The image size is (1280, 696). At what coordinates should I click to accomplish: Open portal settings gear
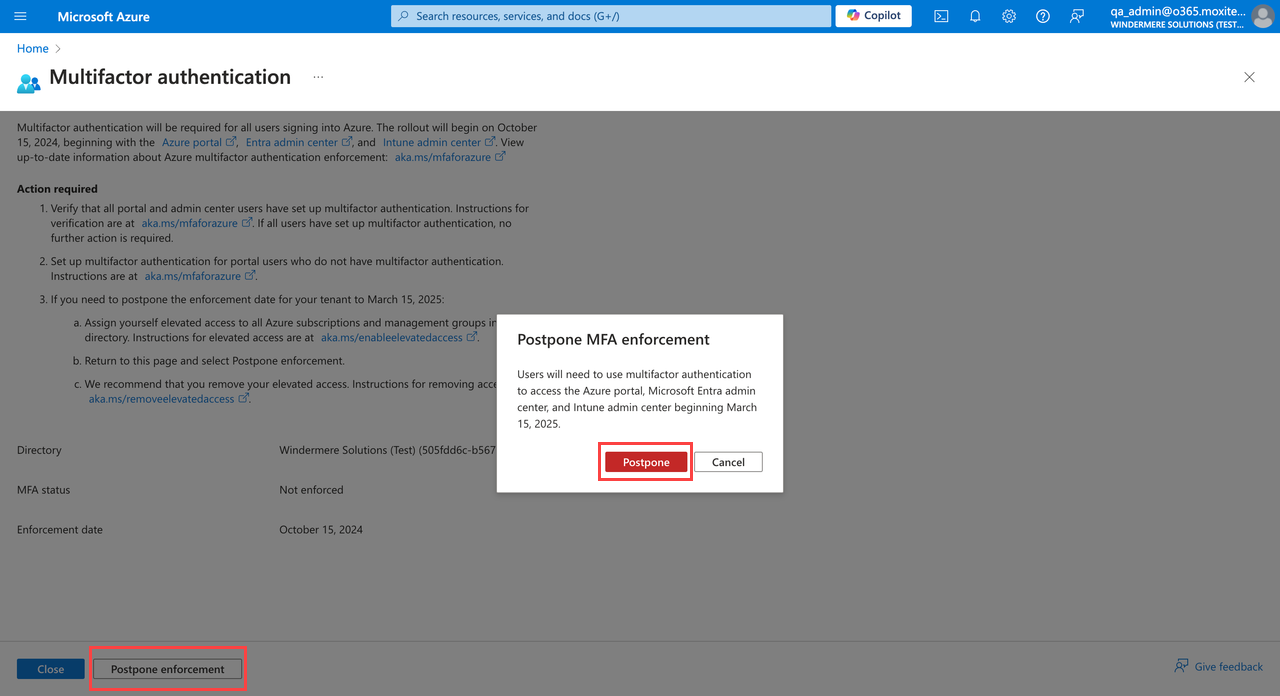coord(1009,16)
